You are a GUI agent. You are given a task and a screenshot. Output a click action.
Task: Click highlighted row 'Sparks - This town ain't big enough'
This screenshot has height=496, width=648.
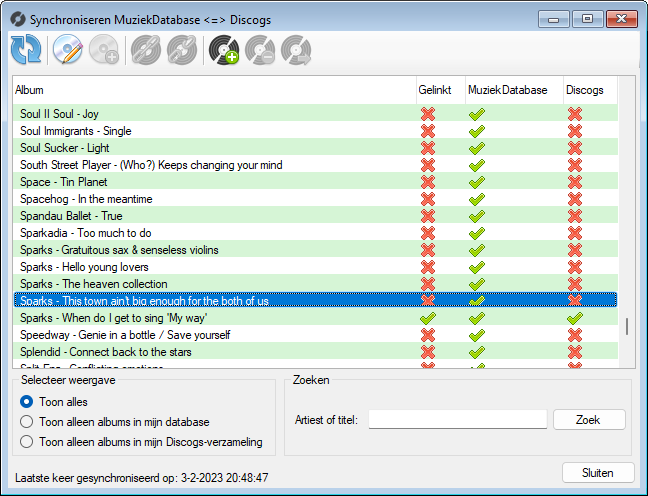(x=316, y=300)
